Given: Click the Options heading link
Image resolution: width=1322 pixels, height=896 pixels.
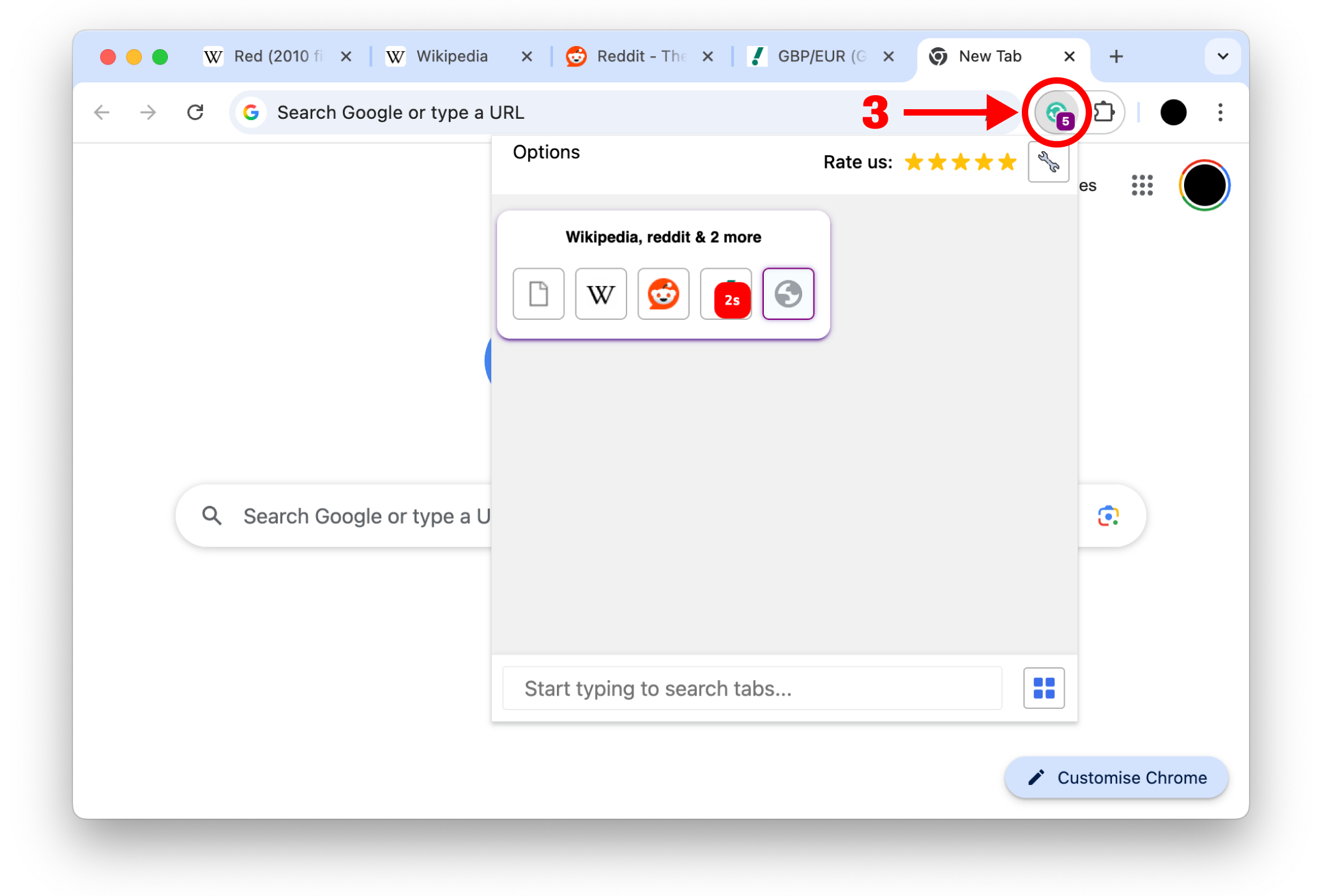Looking at the screenshot, I should point(546,152).
